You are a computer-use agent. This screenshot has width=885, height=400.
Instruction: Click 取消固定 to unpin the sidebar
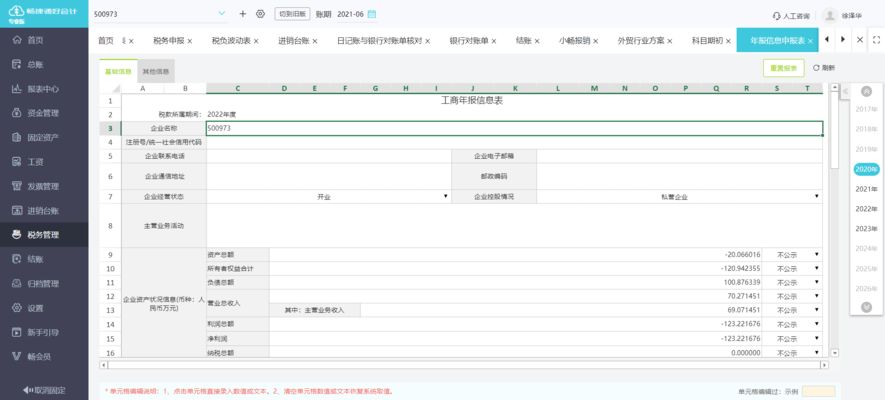(x=44, y=390)
